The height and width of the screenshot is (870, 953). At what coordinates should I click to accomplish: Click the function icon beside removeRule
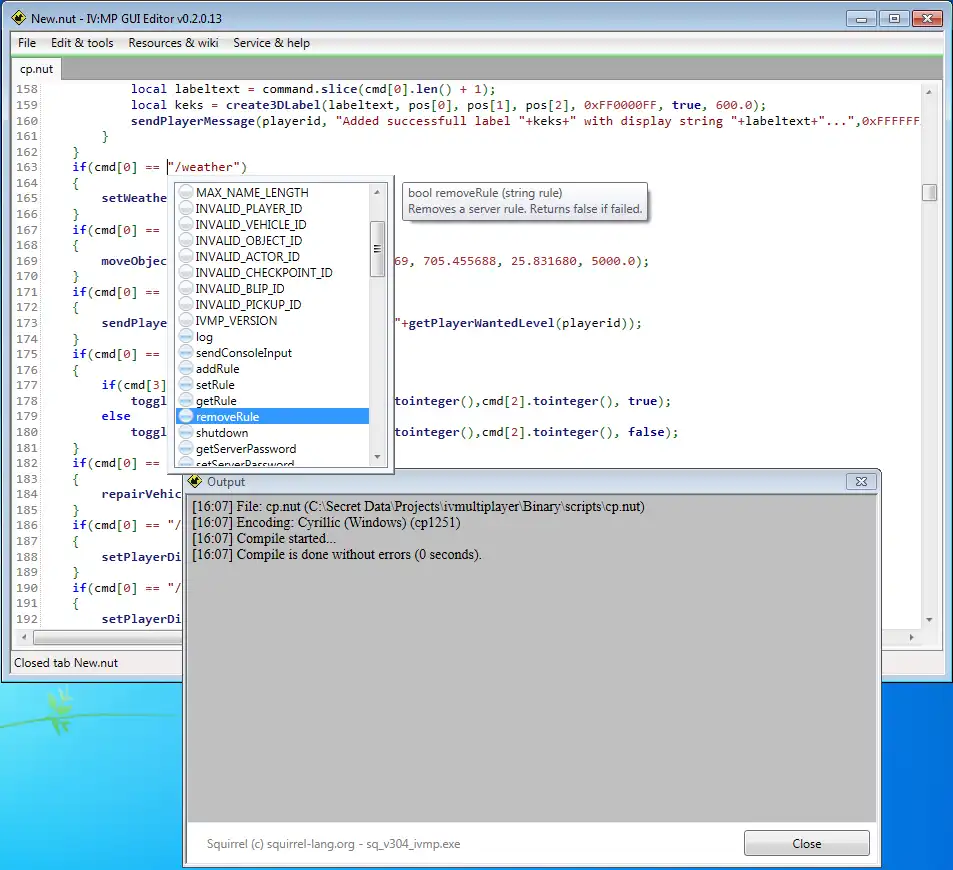pos(186,416)
